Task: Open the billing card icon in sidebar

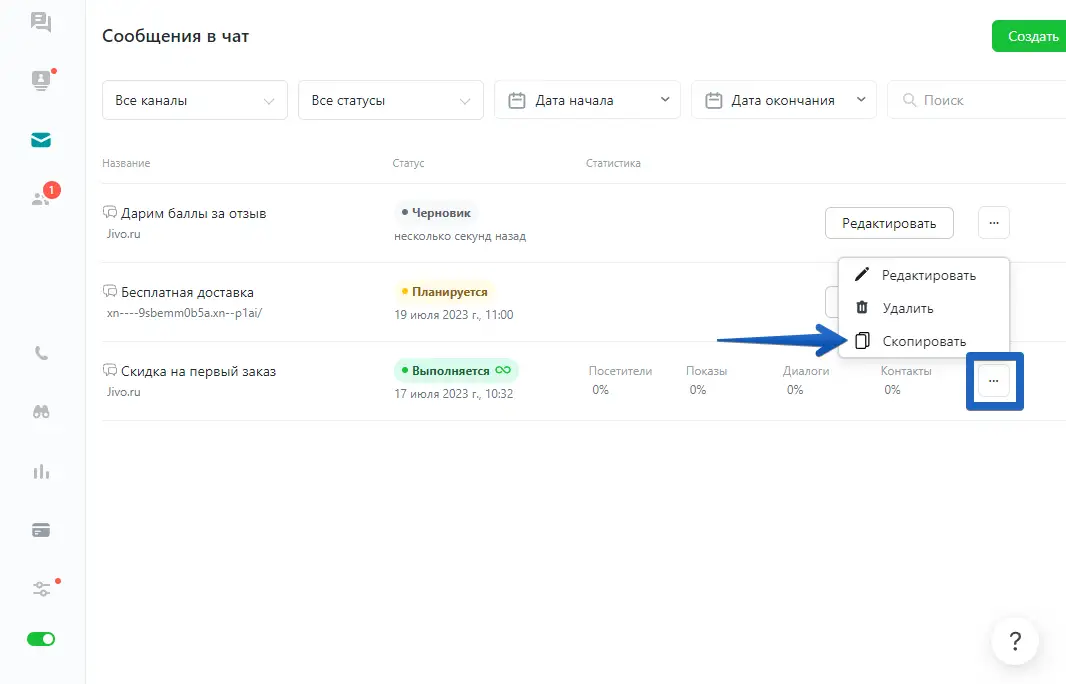Action: tap(41, 530)
